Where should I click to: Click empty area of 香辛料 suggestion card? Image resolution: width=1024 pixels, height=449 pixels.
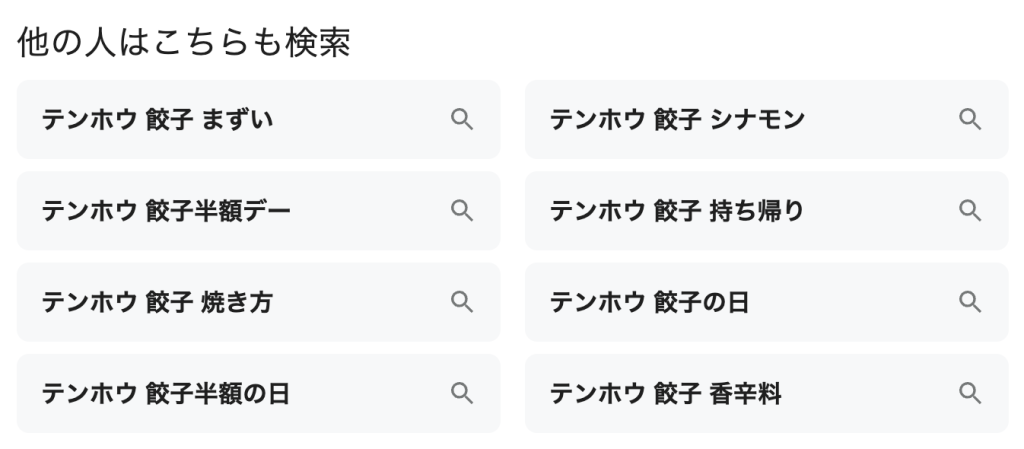tap(869, 394)
